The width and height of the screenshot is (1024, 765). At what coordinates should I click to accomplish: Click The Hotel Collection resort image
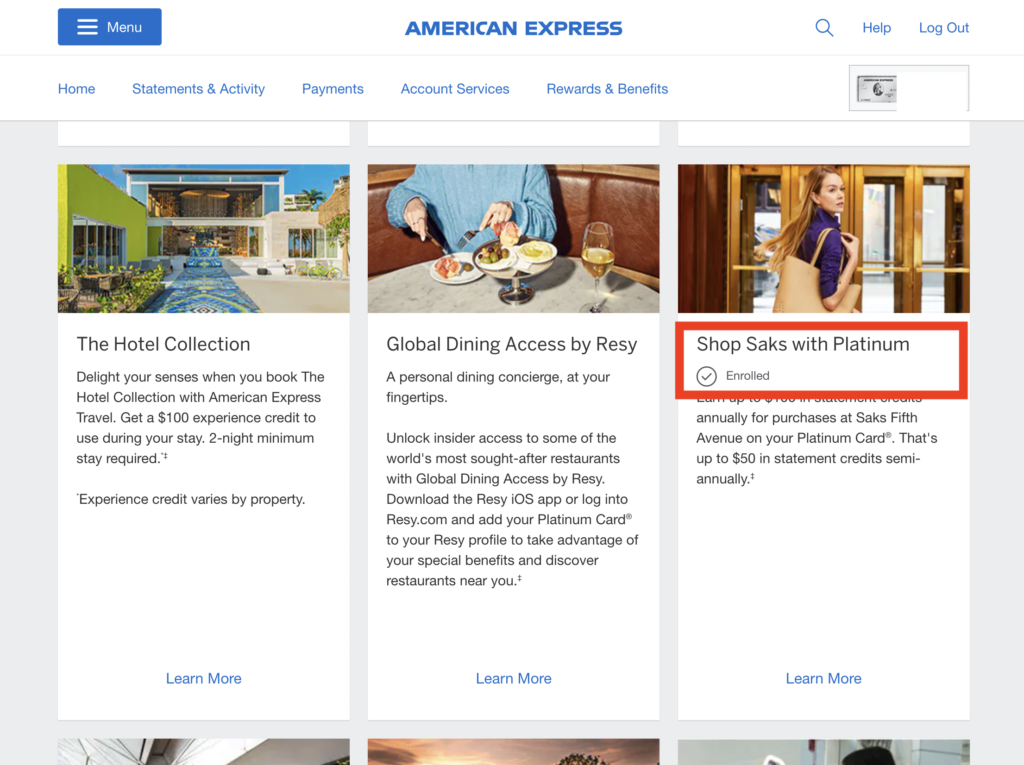(204, 238)
